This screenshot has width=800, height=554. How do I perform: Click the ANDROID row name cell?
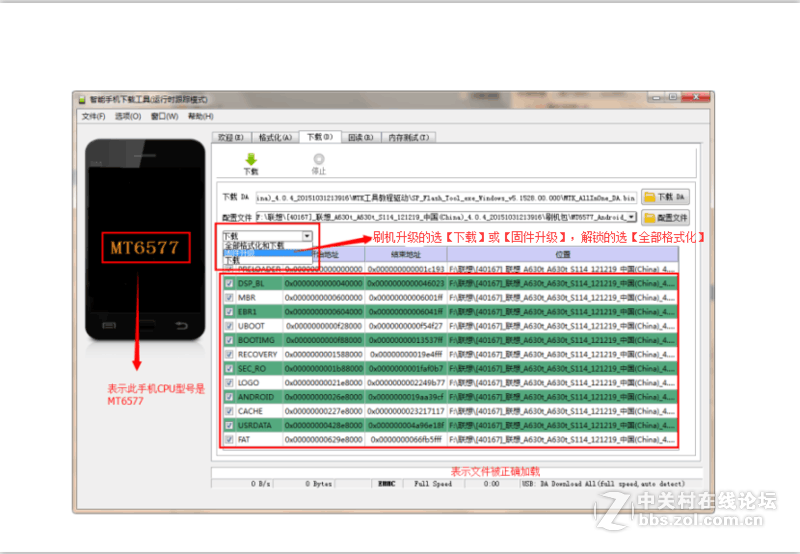259,397
